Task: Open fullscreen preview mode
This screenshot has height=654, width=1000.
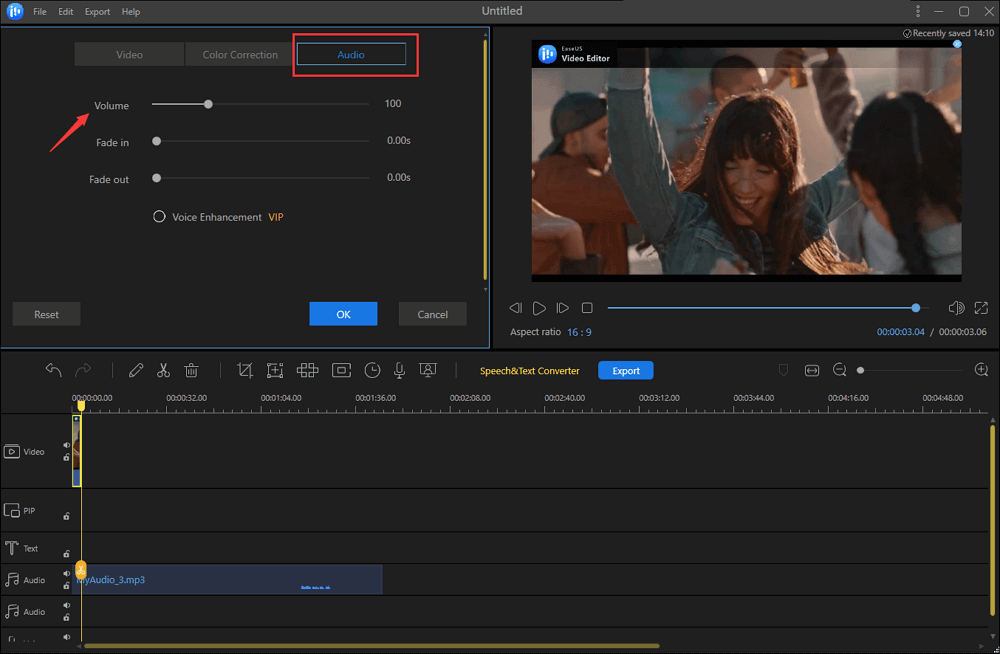Action: [x=981, y=308]
